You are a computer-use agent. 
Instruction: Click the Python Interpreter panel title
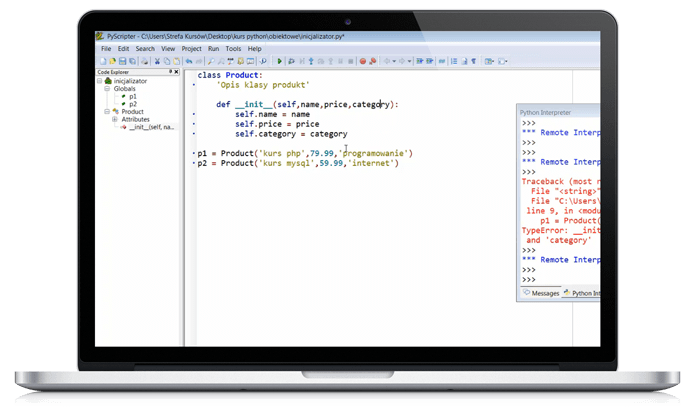click(x=545, y=113)
